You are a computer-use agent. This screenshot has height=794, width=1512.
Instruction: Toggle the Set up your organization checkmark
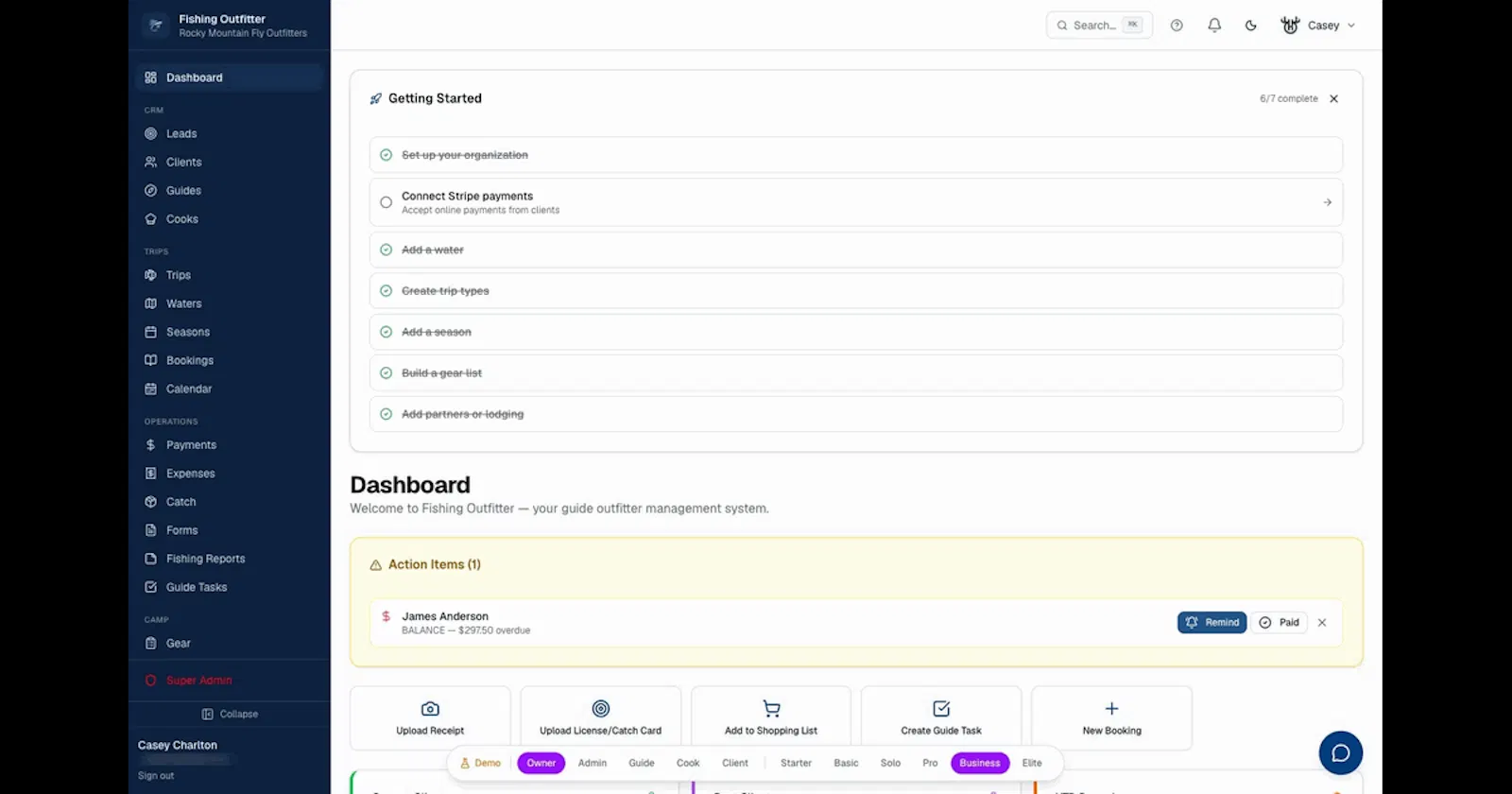[386, 155]
